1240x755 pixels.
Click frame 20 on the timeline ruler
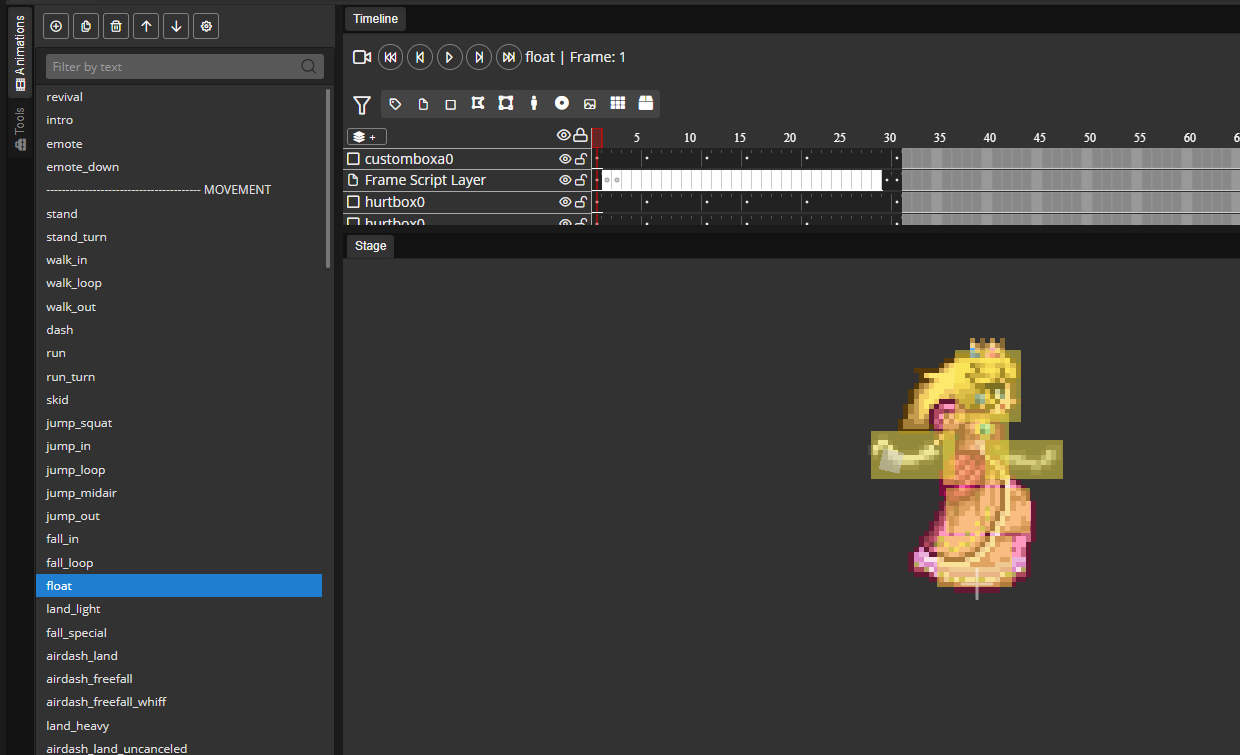click(x=790, y=137)
